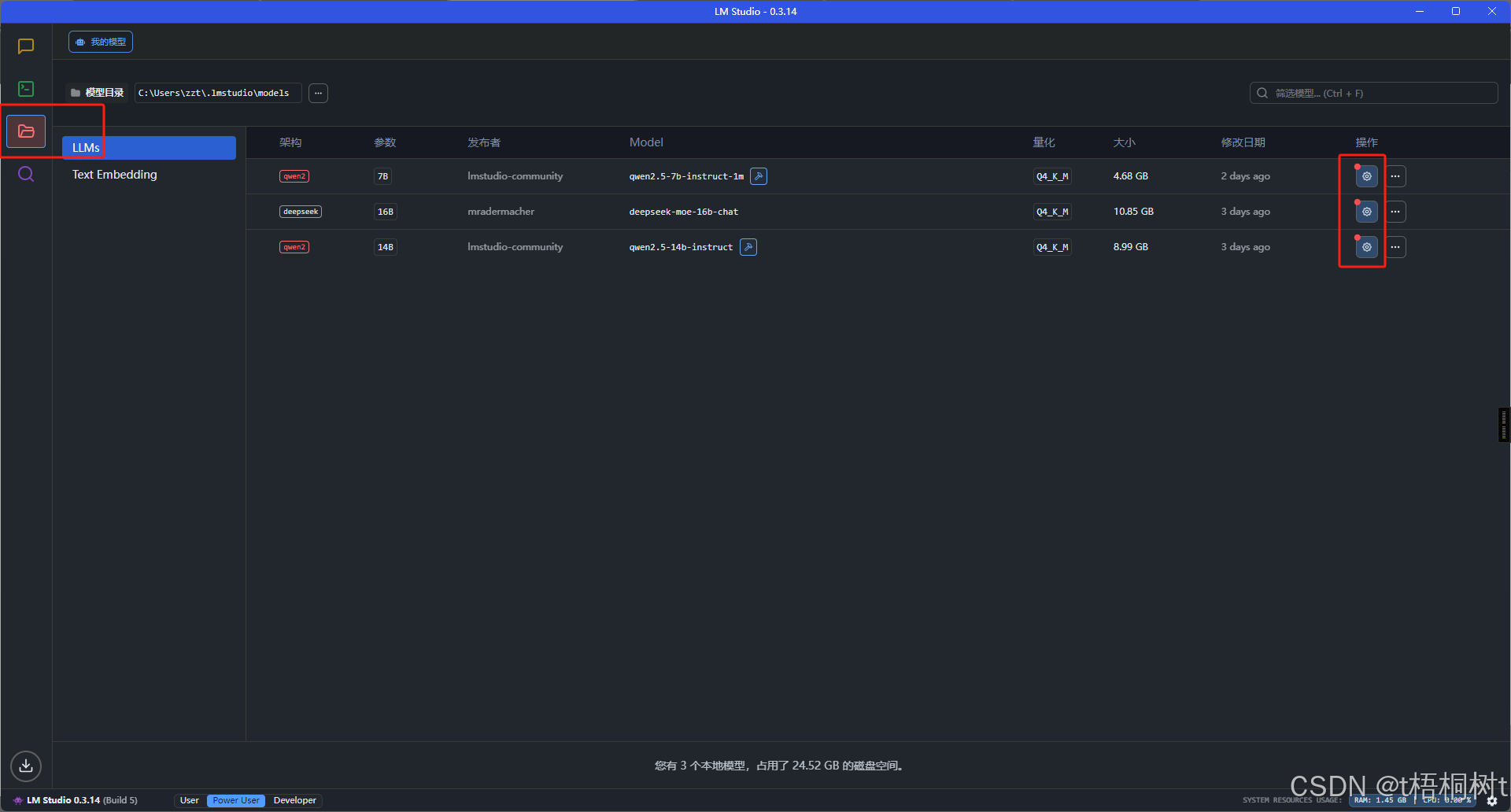Click the 4.68 GB size value
The height and width of the screenshot is (812, 1511).
pyautogui.click(x=1131, y=176)
